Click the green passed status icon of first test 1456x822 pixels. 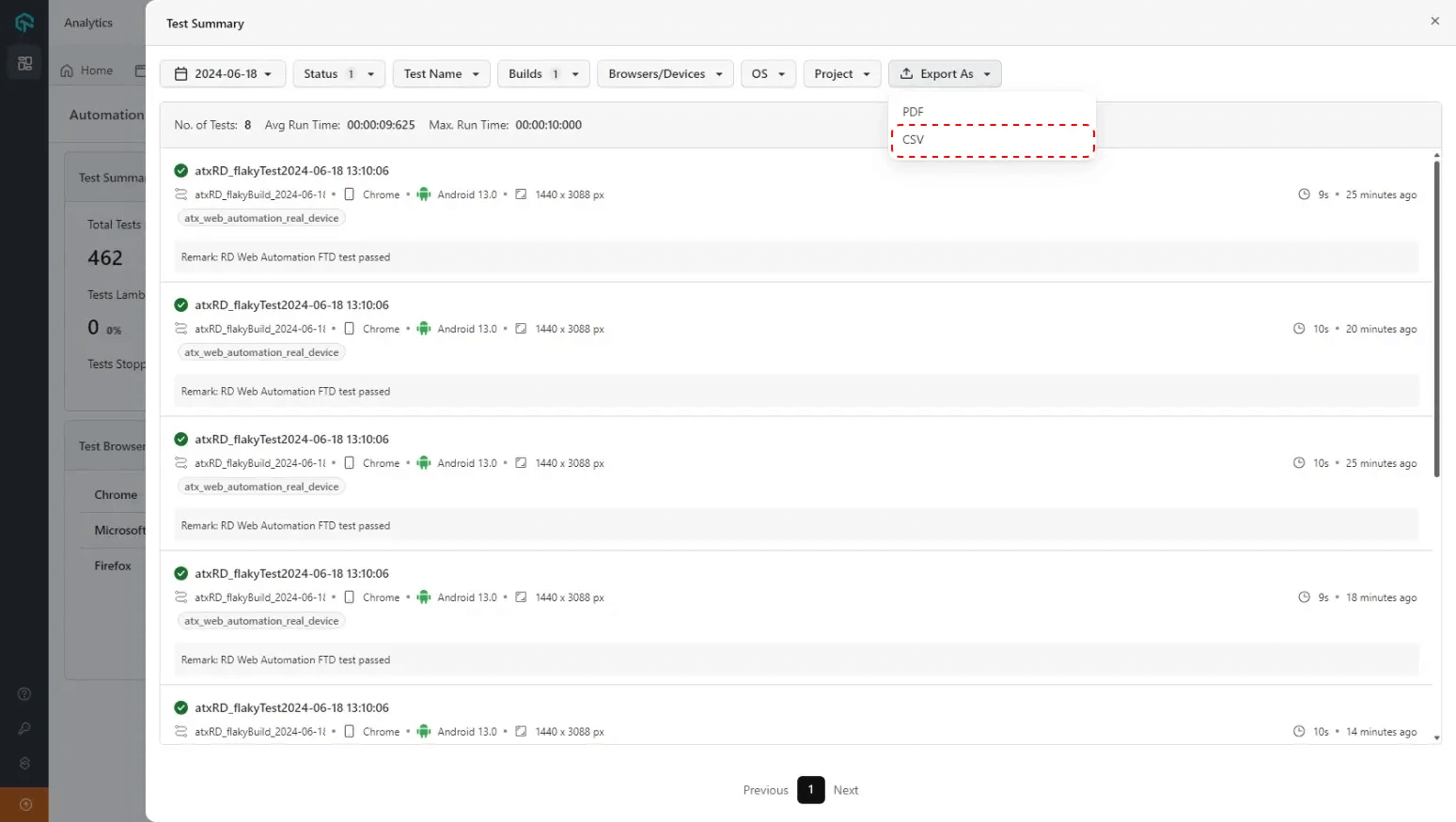point(180,171)
